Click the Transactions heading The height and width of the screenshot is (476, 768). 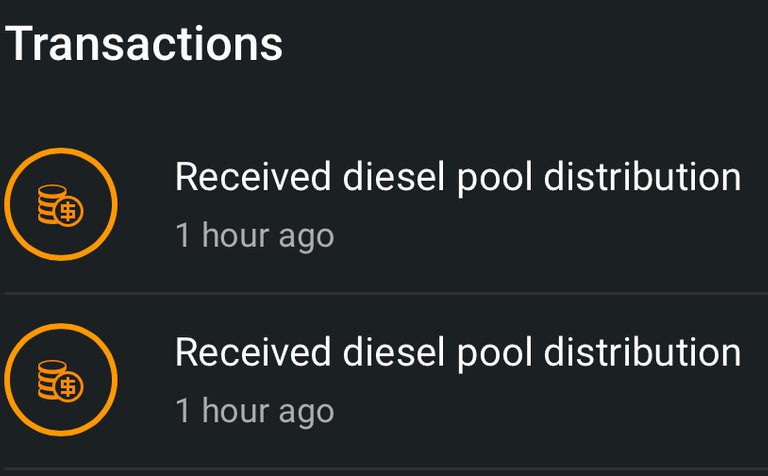coord(144,44)
